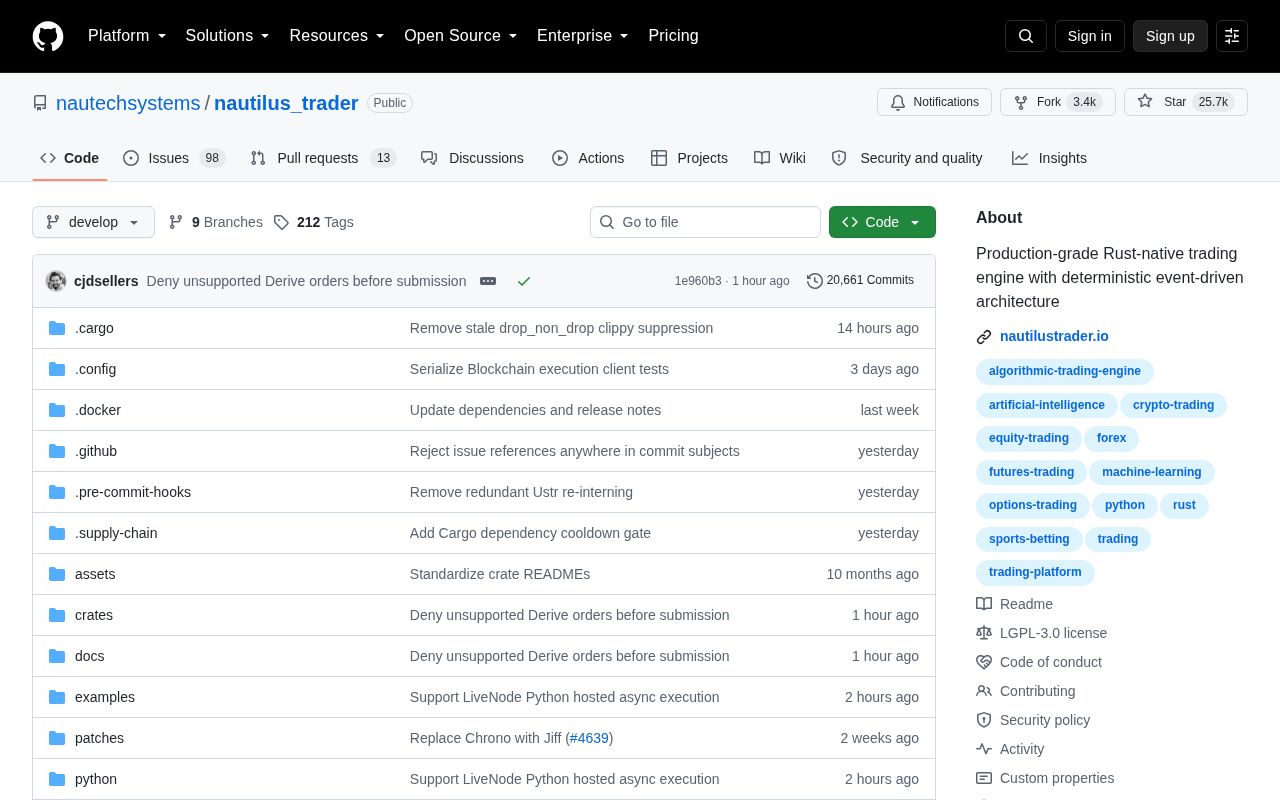Click the Custom properties icon
The image size is (1280, 800).
pos(984,778)
